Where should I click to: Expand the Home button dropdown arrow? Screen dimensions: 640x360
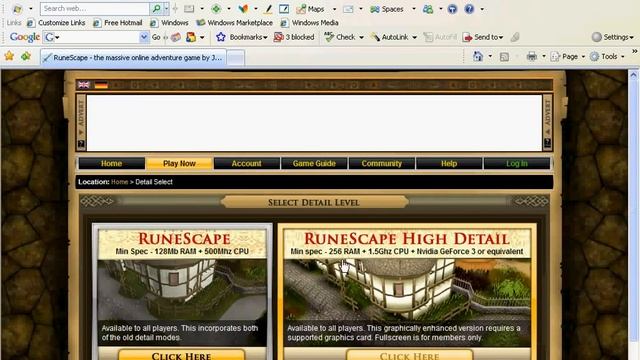[x=490, y=56]
